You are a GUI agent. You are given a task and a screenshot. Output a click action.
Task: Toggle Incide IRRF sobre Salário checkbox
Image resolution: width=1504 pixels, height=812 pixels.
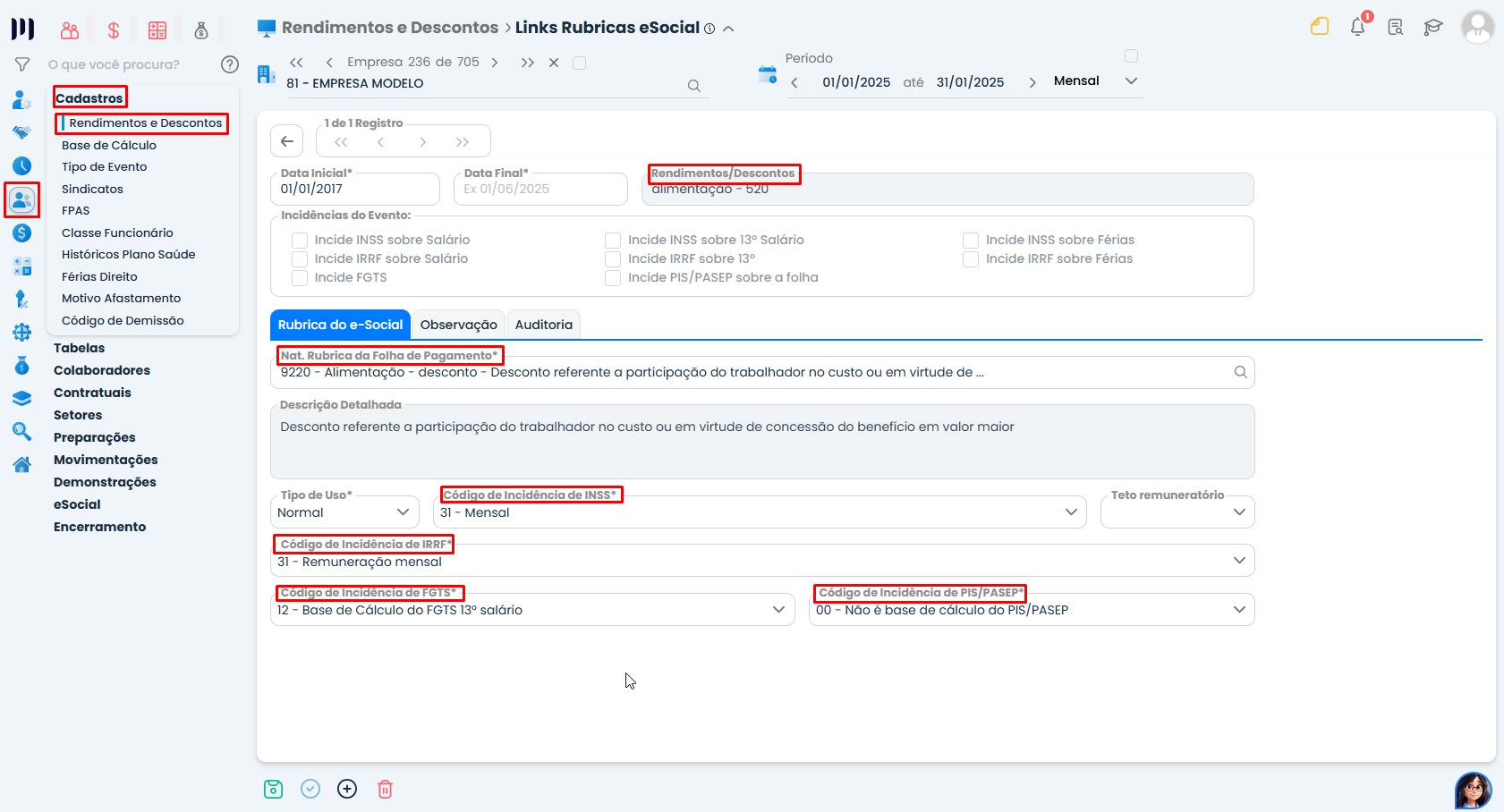tap(300, 258)
